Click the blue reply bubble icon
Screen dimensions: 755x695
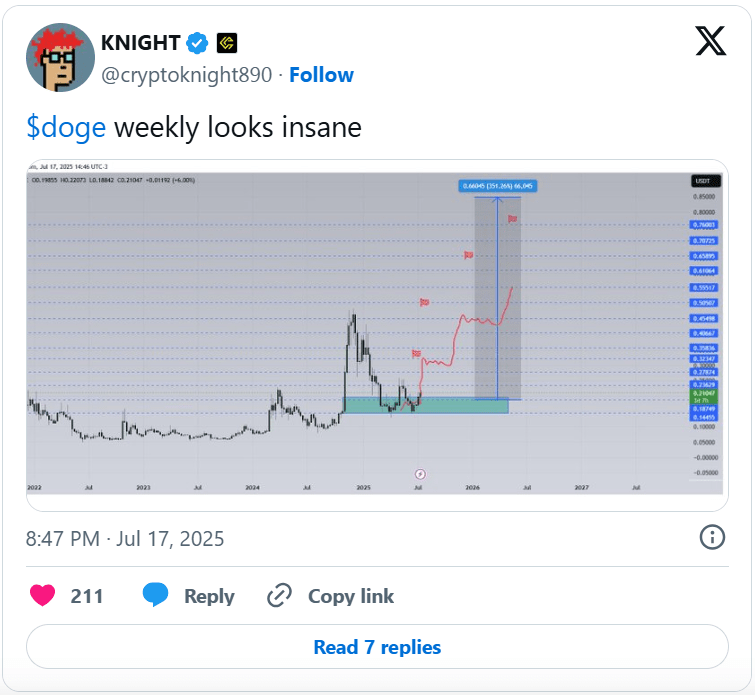(156, 594)
